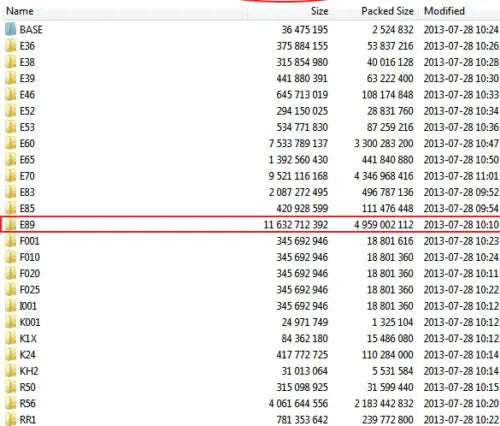Click the BASE folder name
The width and height of the screenshot is (500, 426).
pos(31,30)
